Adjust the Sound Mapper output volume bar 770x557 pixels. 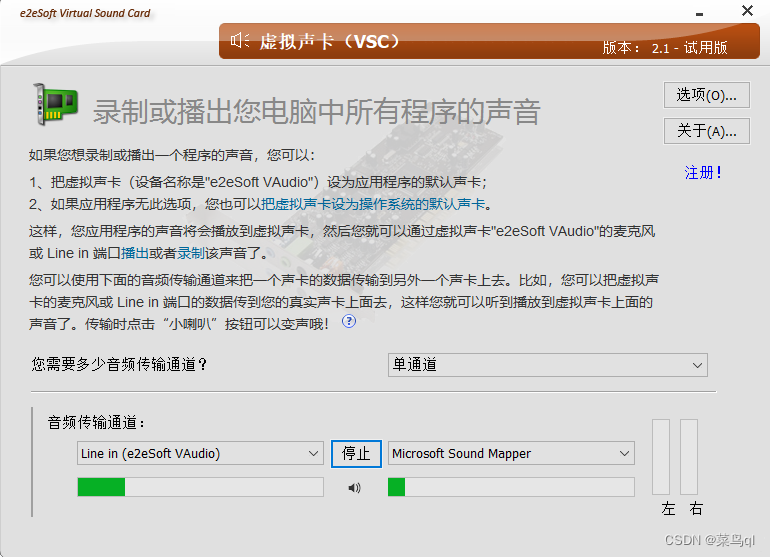pyautogui.click(x=511, y=487)
